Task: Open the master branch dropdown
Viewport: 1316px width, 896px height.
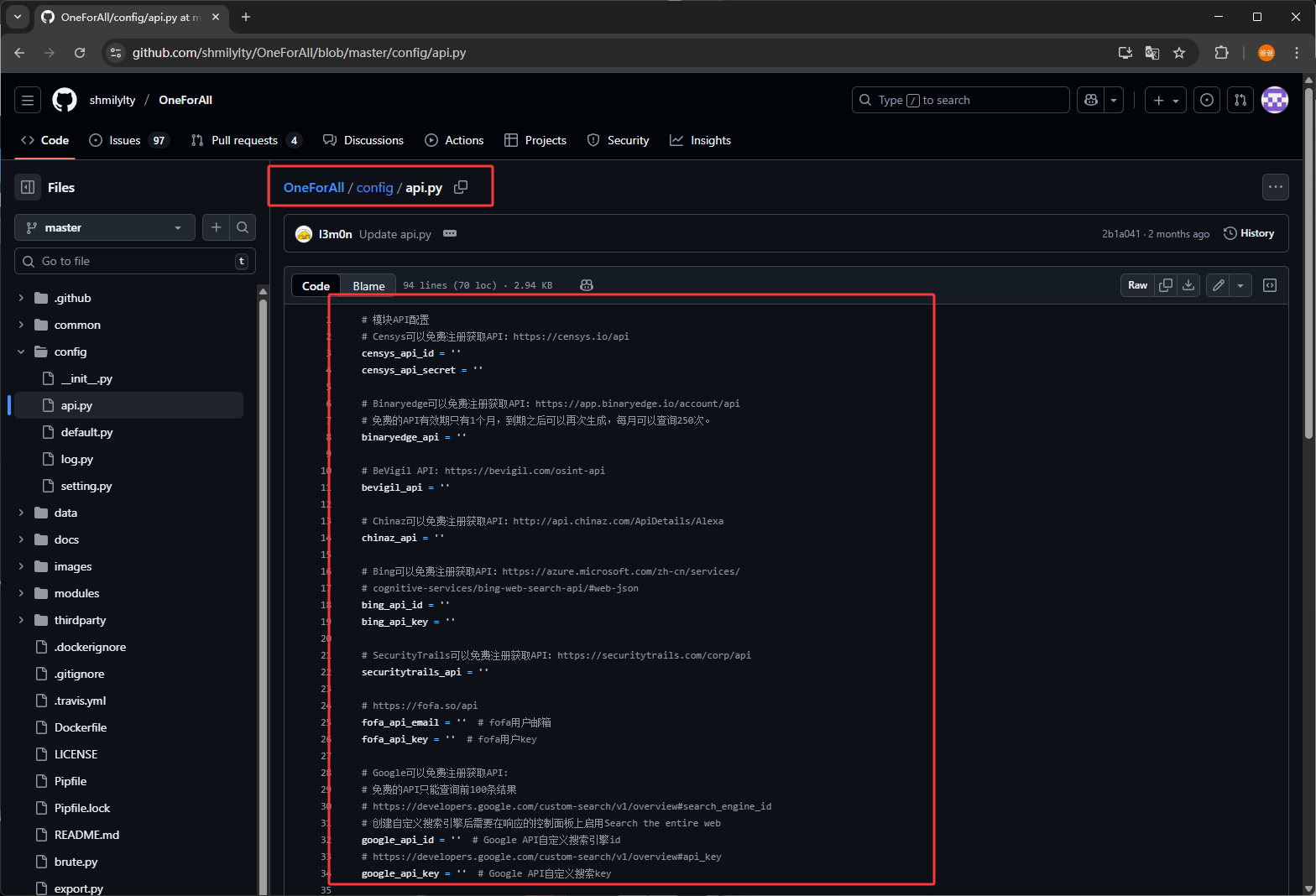Action: (105, 227)
